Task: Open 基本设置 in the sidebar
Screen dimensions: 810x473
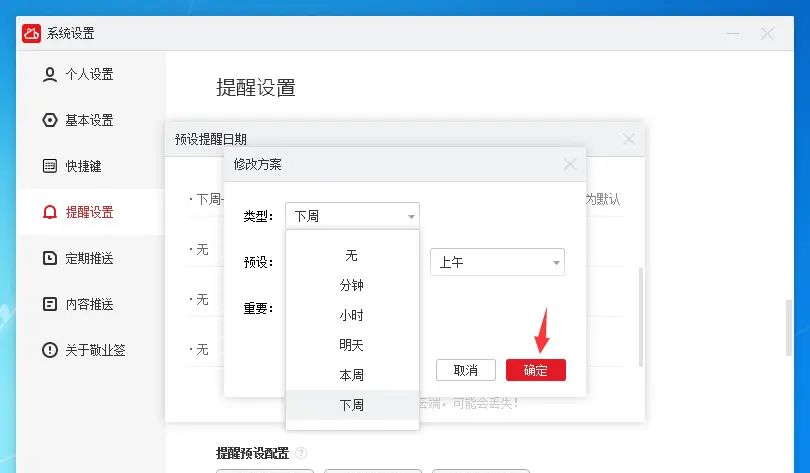Action: pos(90,120)
